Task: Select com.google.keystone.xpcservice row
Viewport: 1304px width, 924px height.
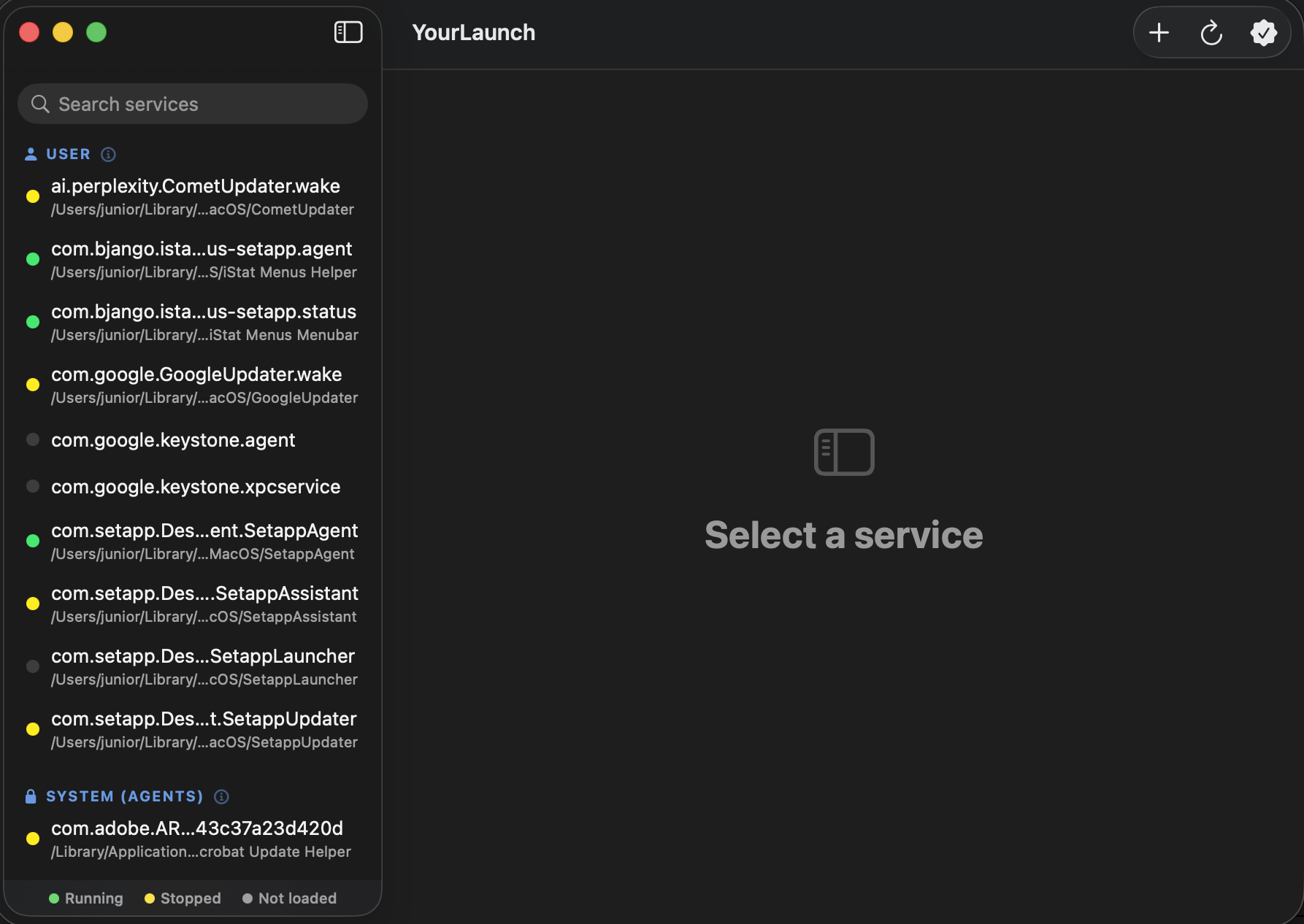Action: click(193, 487)
